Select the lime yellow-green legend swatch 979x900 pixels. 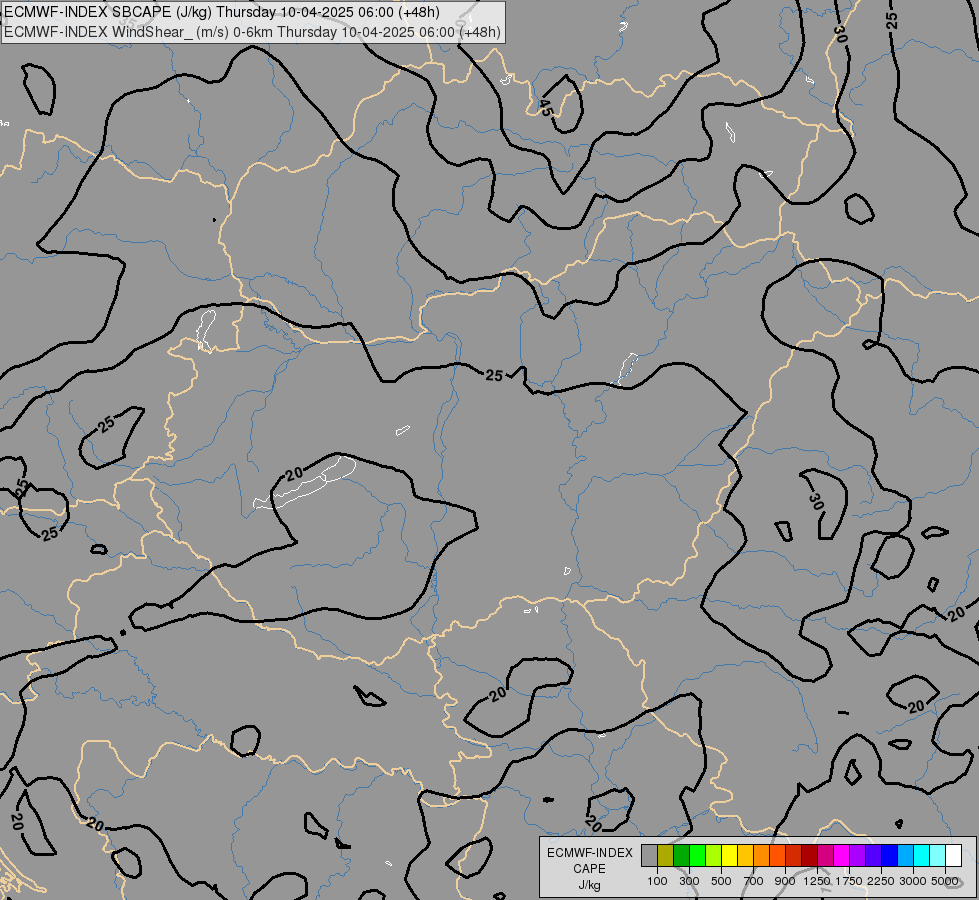(x=714, y=855)
